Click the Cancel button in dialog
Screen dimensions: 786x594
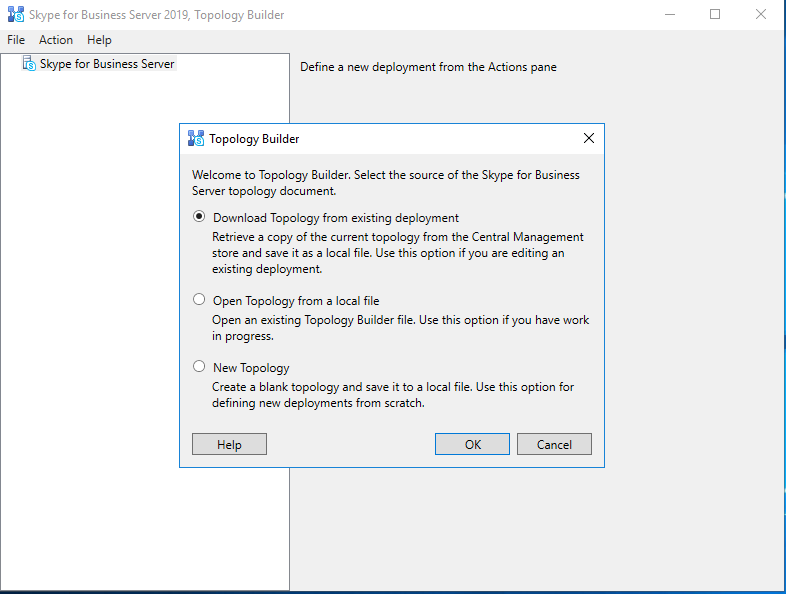[x=554, y=444]
